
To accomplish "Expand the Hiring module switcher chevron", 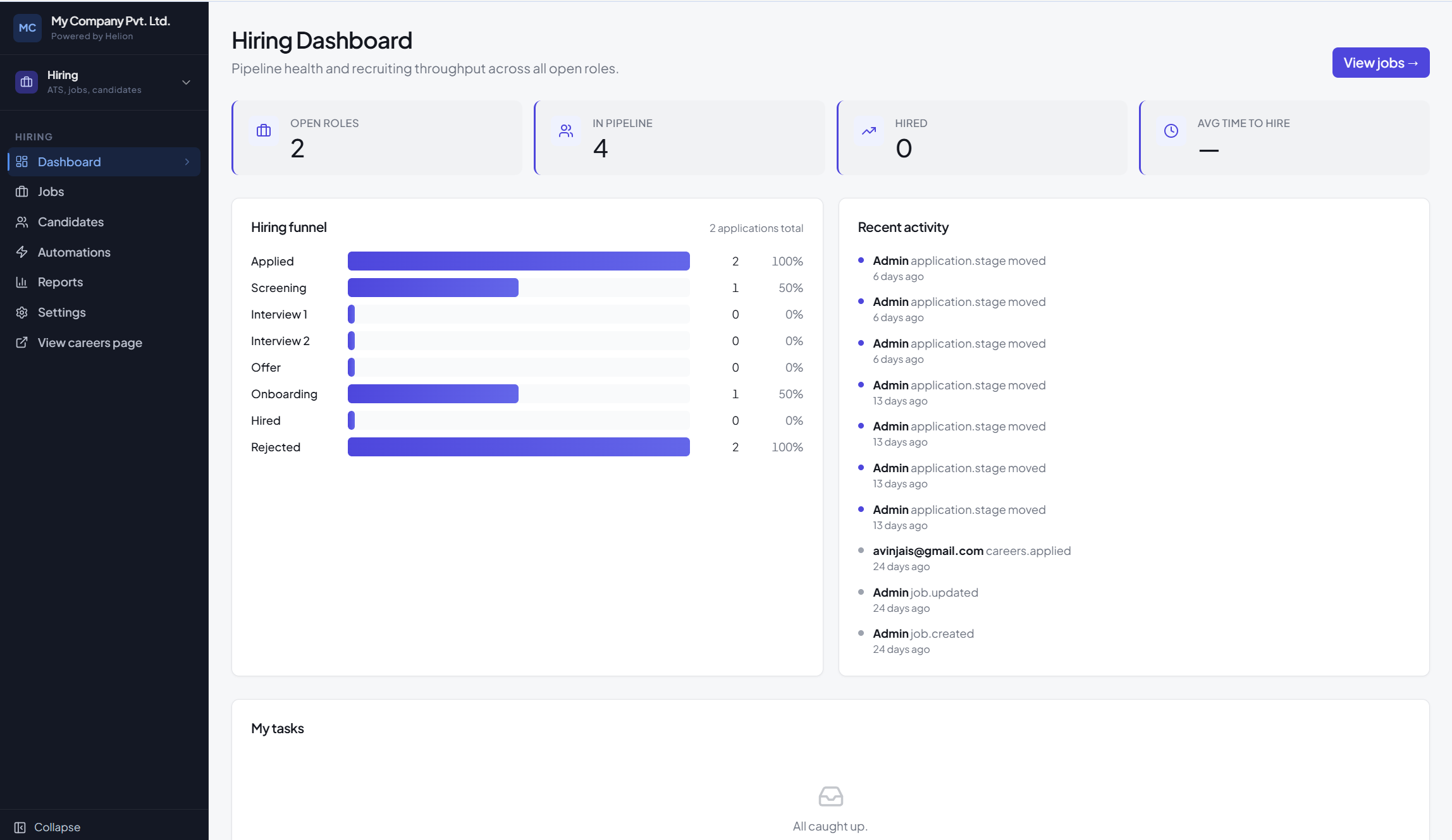I will click(x=186, y=82).
